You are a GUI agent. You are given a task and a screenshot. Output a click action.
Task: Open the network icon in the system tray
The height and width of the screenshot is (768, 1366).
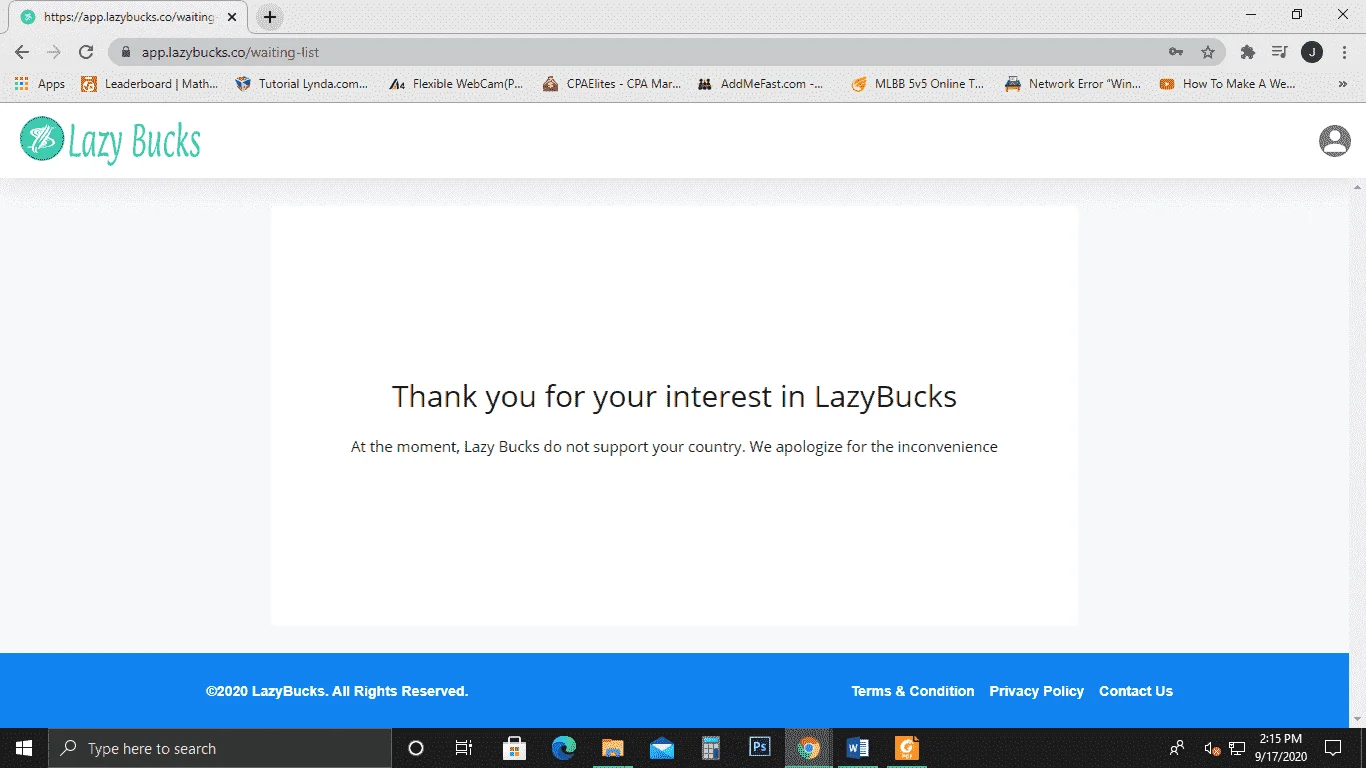(x=1237, y=748)
